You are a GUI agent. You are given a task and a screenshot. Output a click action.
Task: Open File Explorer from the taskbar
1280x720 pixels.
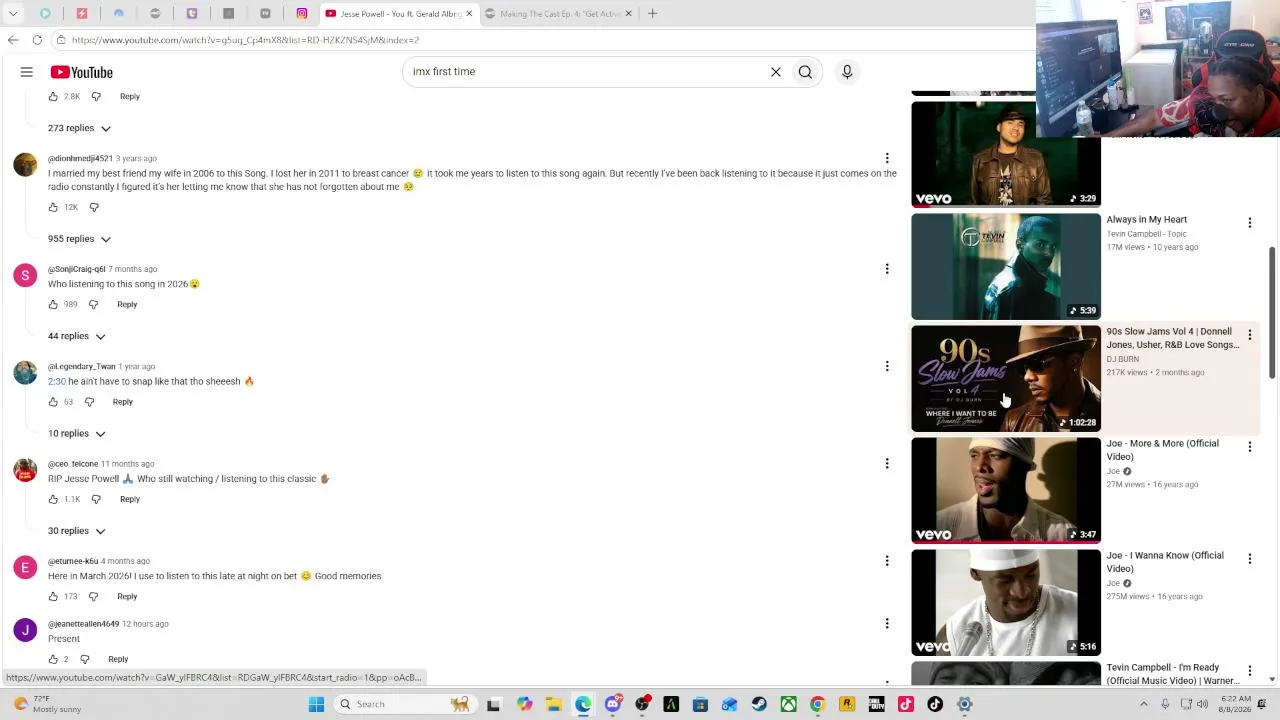click(x=554, y=704)
